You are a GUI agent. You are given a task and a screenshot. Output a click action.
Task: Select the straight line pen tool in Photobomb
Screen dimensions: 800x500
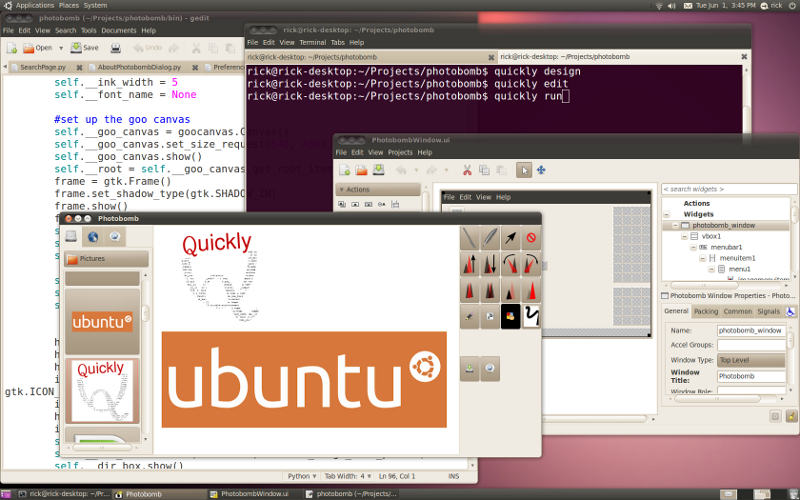coord(469,238)
